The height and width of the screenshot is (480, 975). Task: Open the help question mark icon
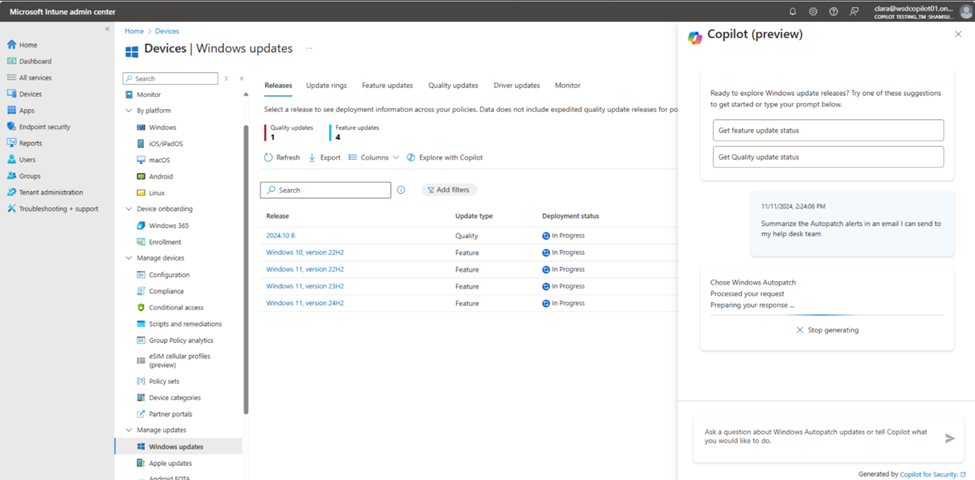point(833,11)
